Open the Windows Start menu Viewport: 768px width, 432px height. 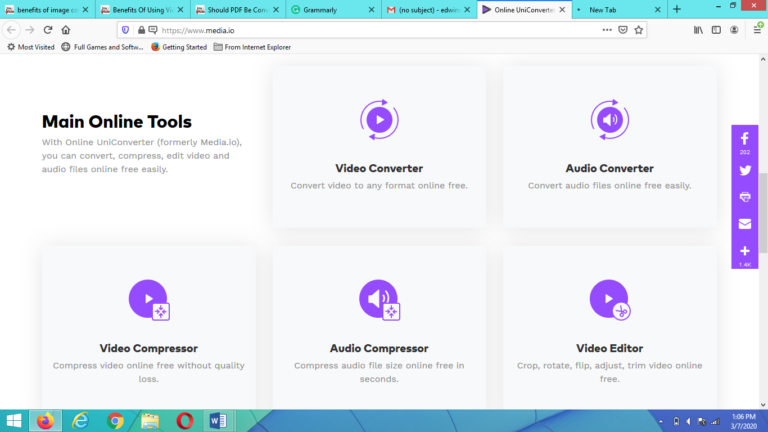tap(14, 421)
